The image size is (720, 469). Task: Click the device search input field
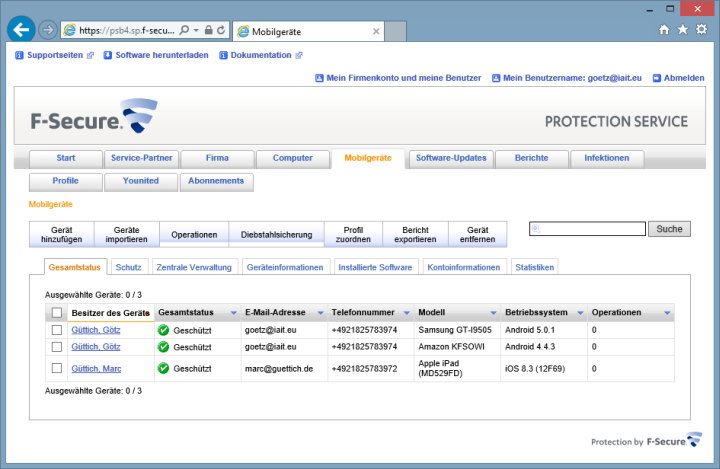pyautogui.click(x=587, y=229)
